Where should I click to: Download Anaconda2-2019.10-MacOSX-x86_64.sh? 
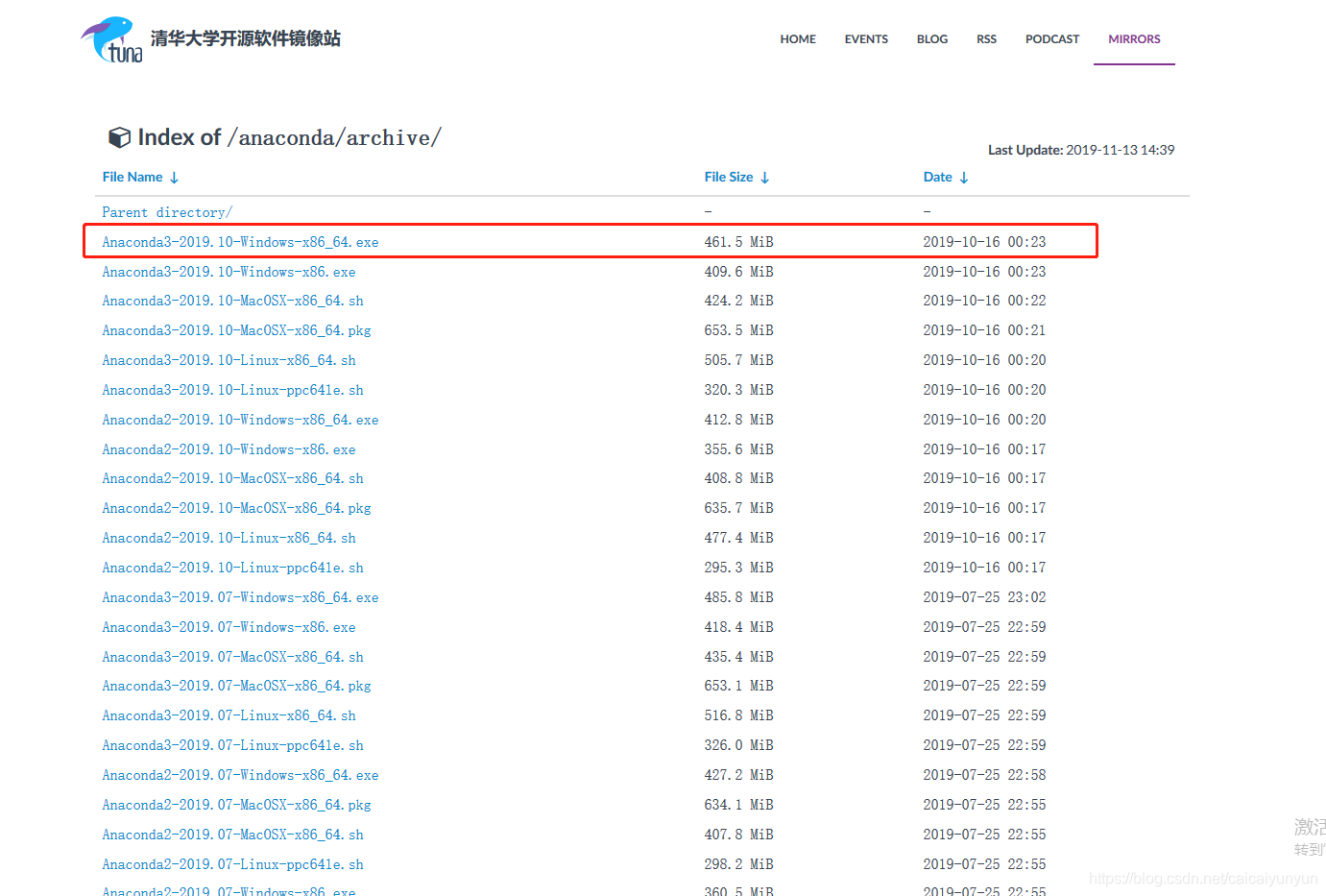[232, 478]
